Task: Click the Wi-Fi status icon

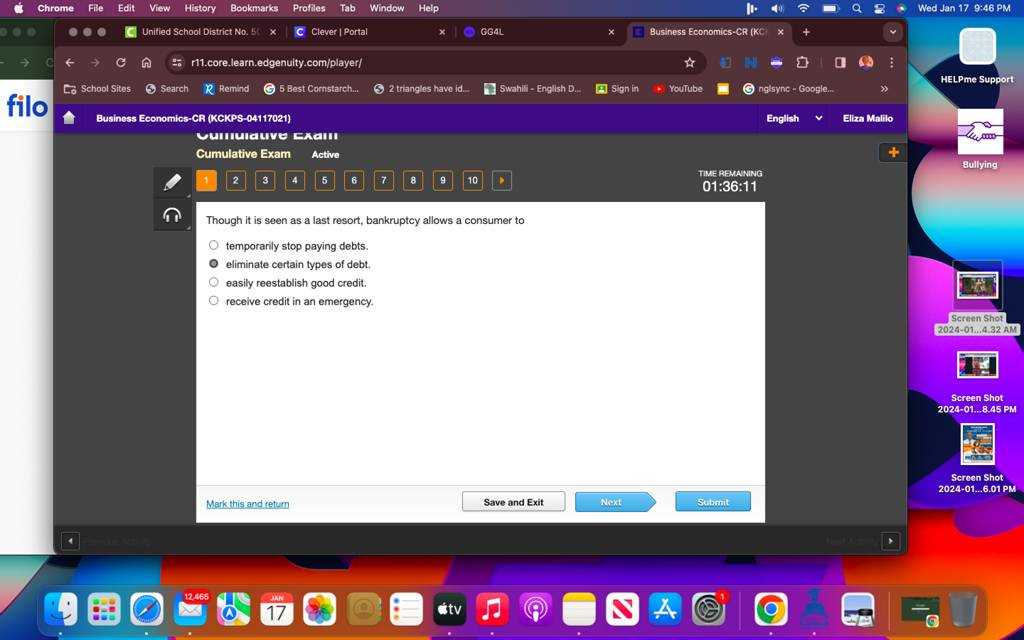Action: tap(803, 8)
